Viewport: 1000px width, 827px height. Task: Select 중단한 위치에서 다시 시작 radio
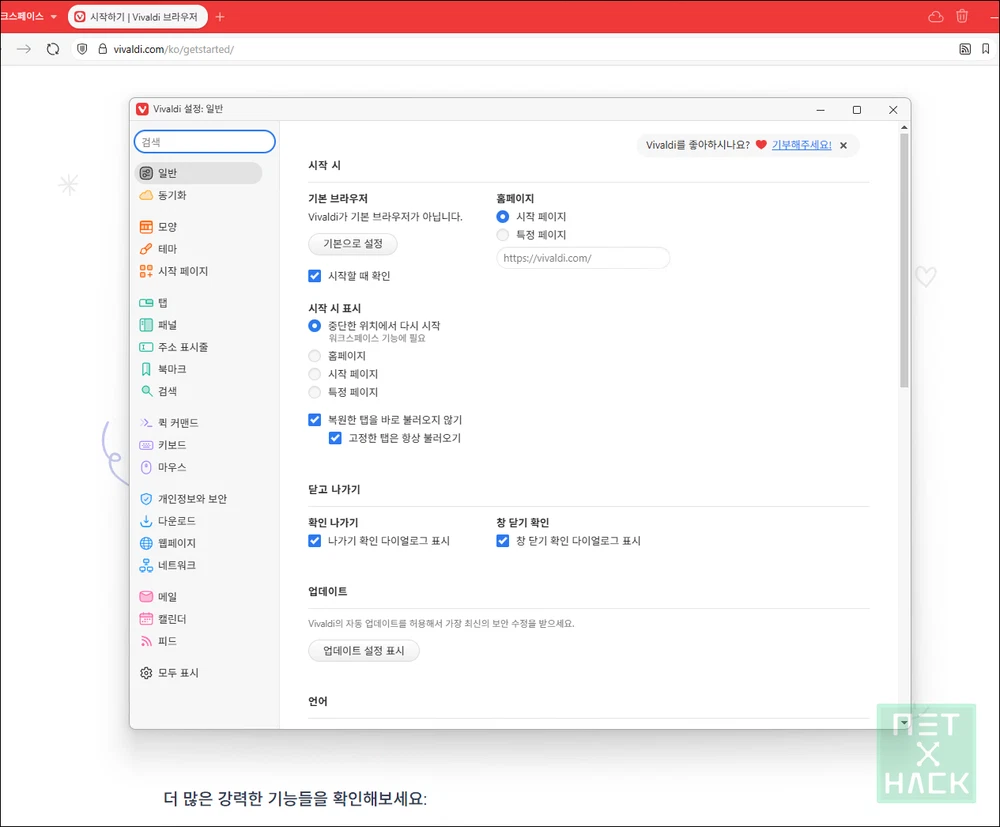pos(314,326)
